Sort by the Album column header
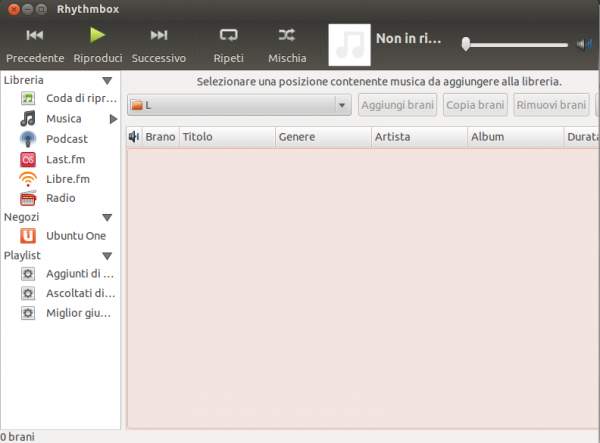Image resolution: width=600 pixels, height=443 pixels. tap(516, 137)
